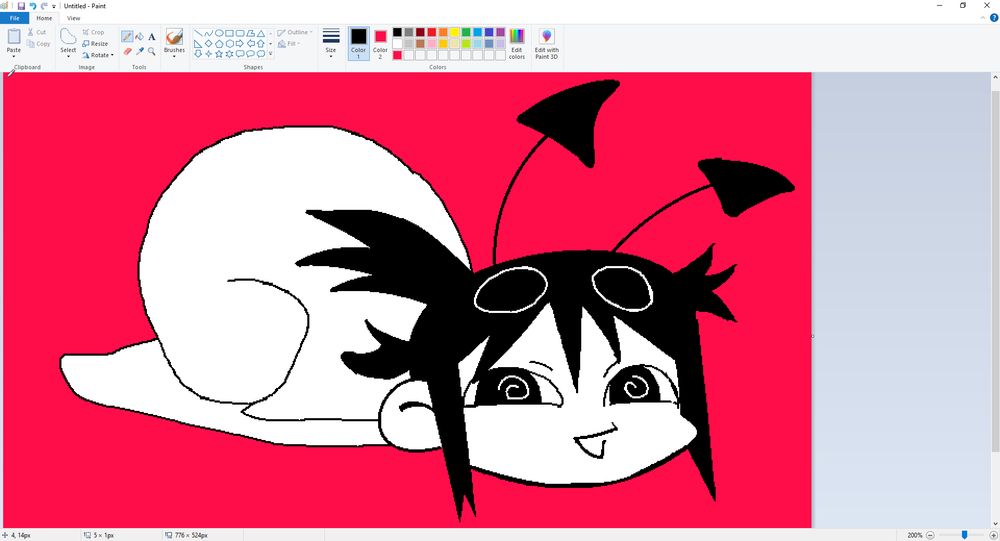Click the Paste clipboard icon

tap(13, 37)
